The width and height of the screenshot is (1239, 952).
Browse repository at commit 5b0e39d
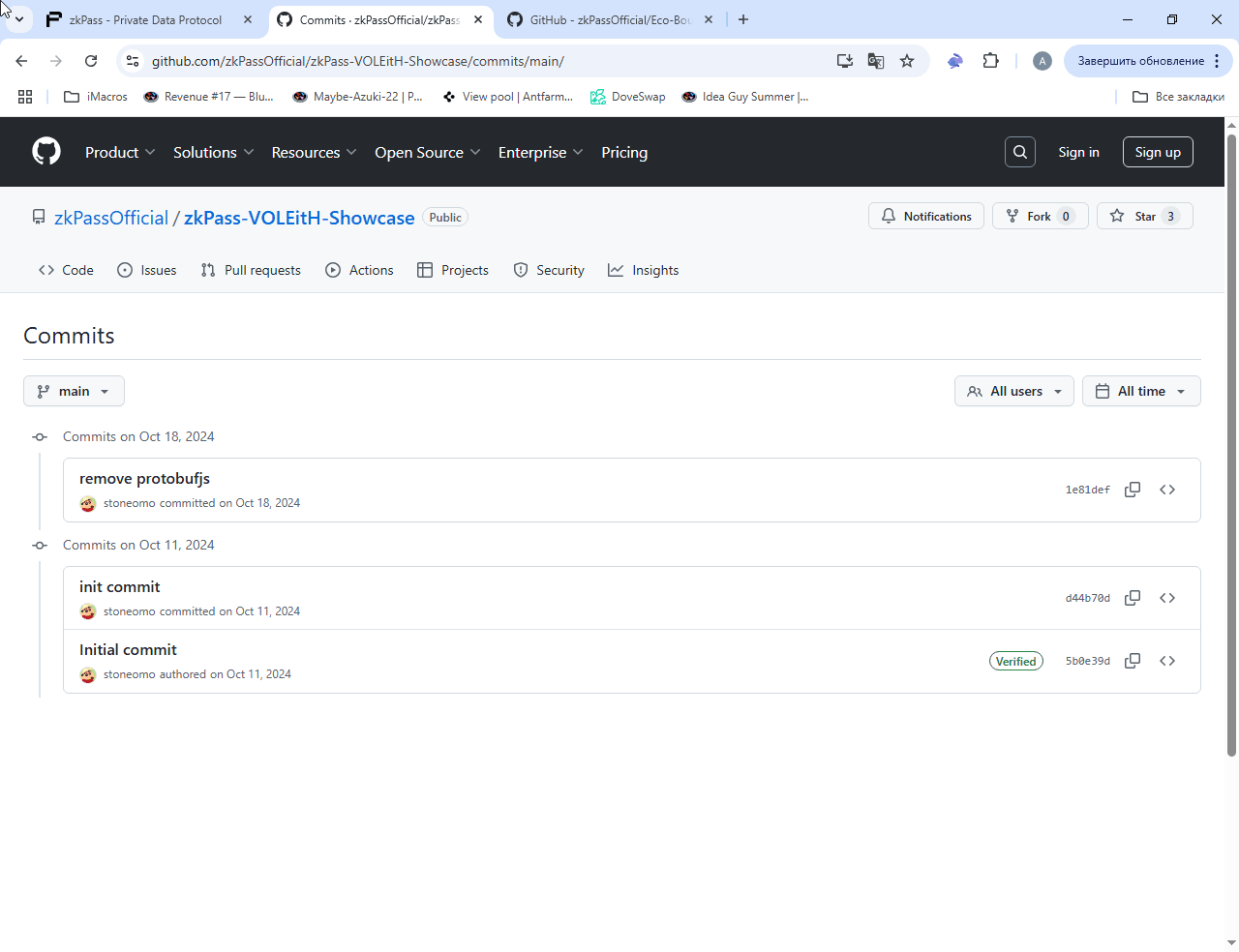[x=1167, y=661]
